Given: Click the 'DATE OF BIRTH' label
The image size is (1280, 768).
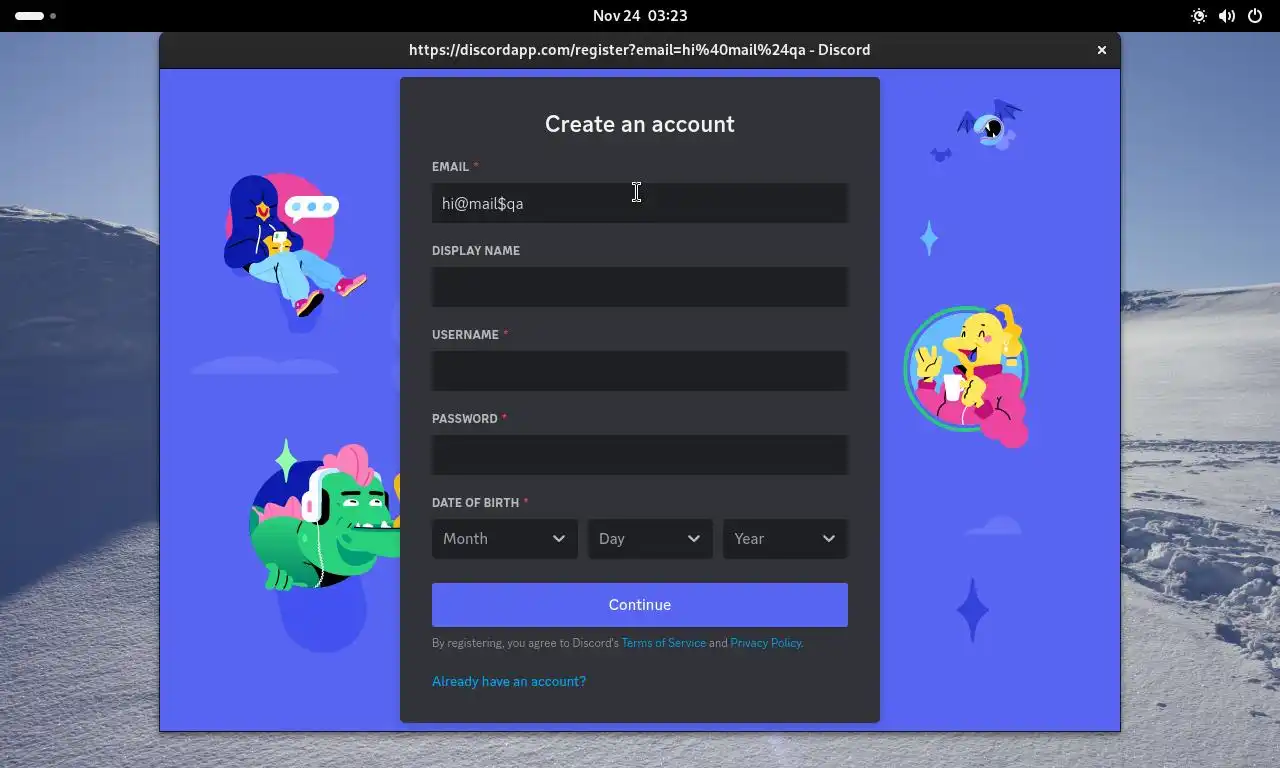Looking at the screenshot, I should (x=476, y=502).
